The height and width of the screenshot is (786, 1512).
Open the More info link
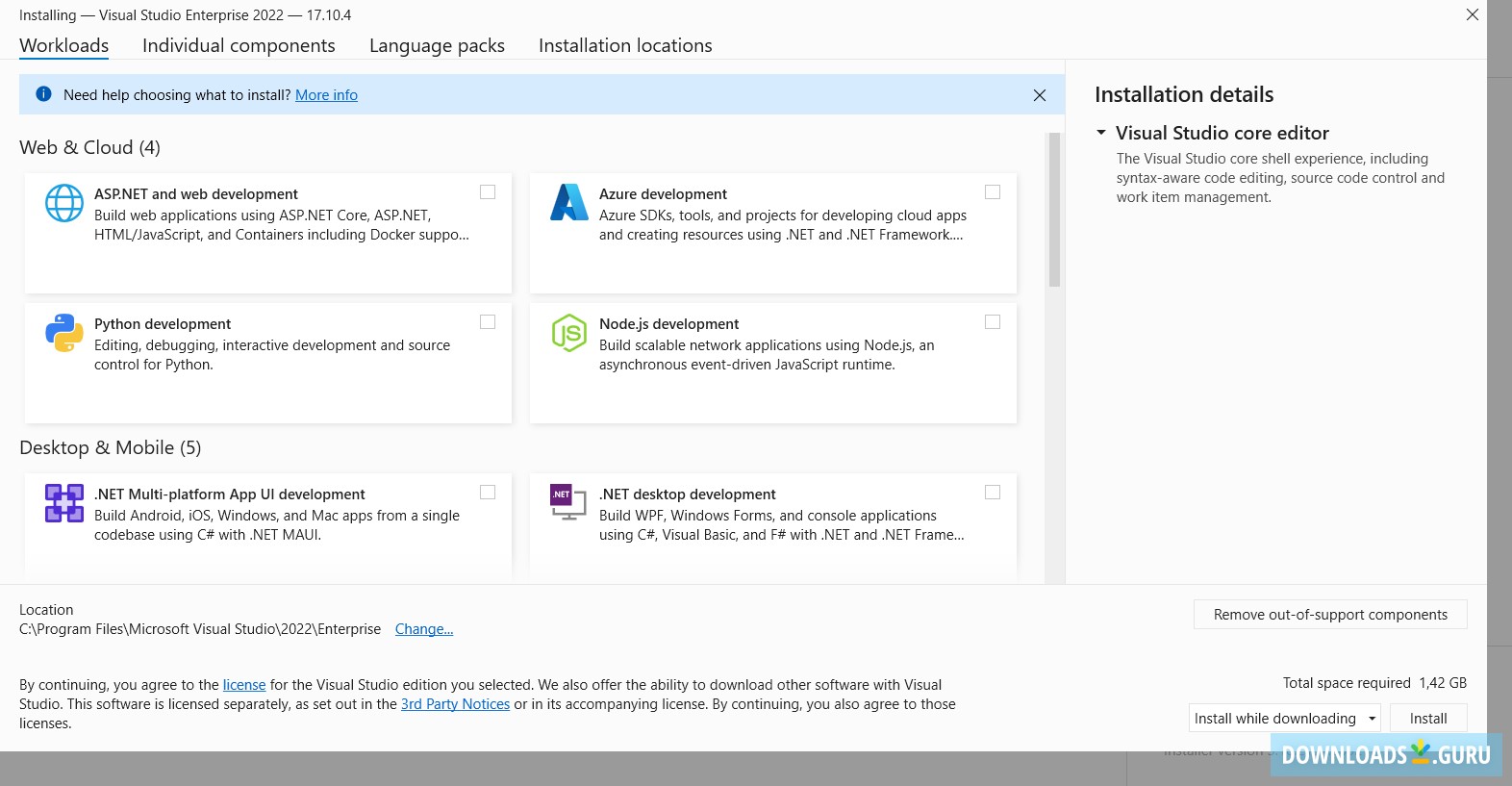click(326, 95)
